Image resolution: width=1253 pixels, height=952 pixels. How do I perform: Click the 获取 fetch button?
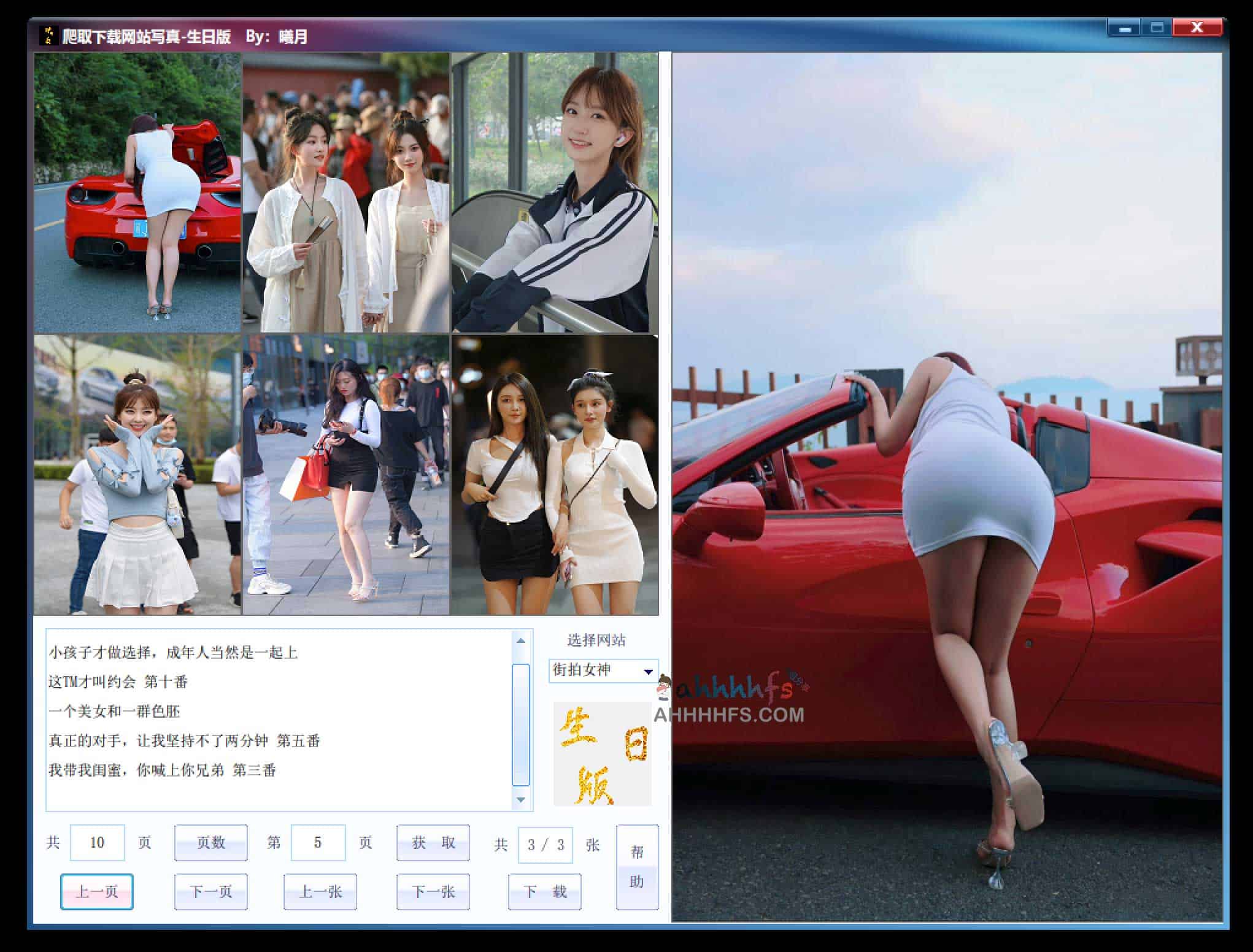(433, 842)
